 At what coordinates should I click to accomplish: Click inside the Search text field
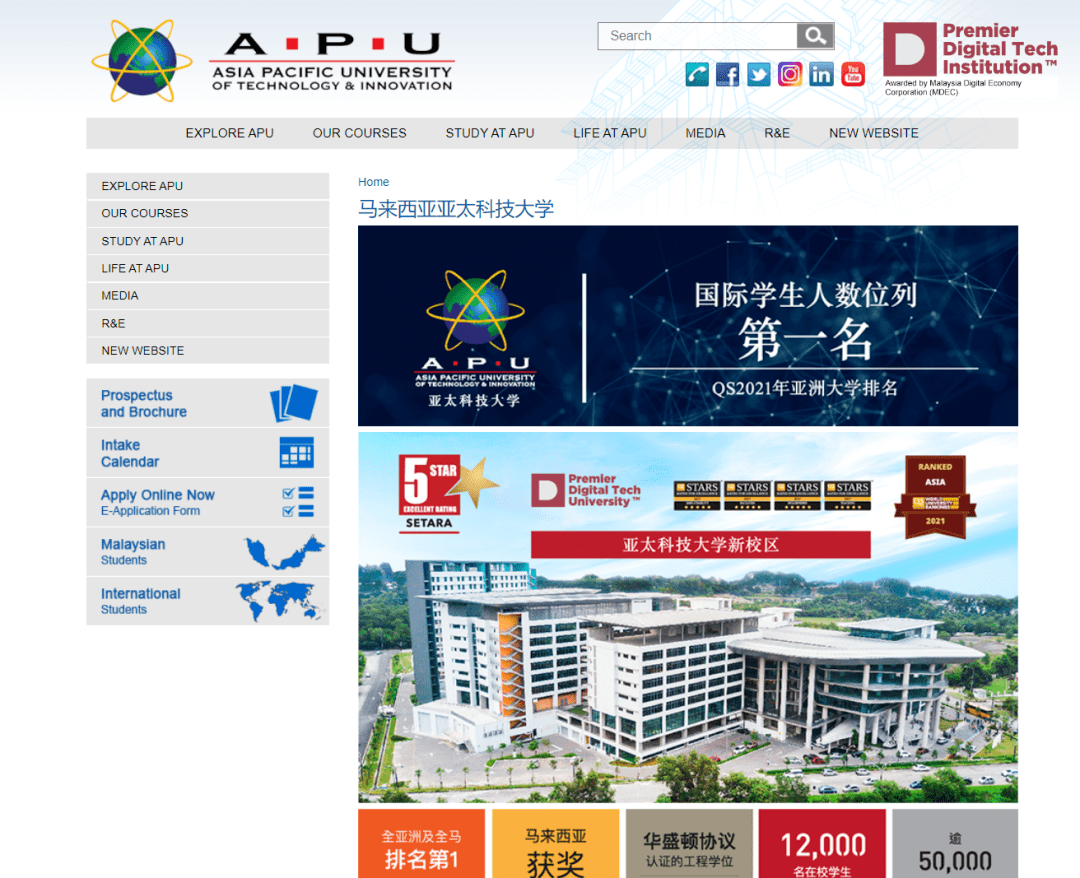(x=697, y=36)
